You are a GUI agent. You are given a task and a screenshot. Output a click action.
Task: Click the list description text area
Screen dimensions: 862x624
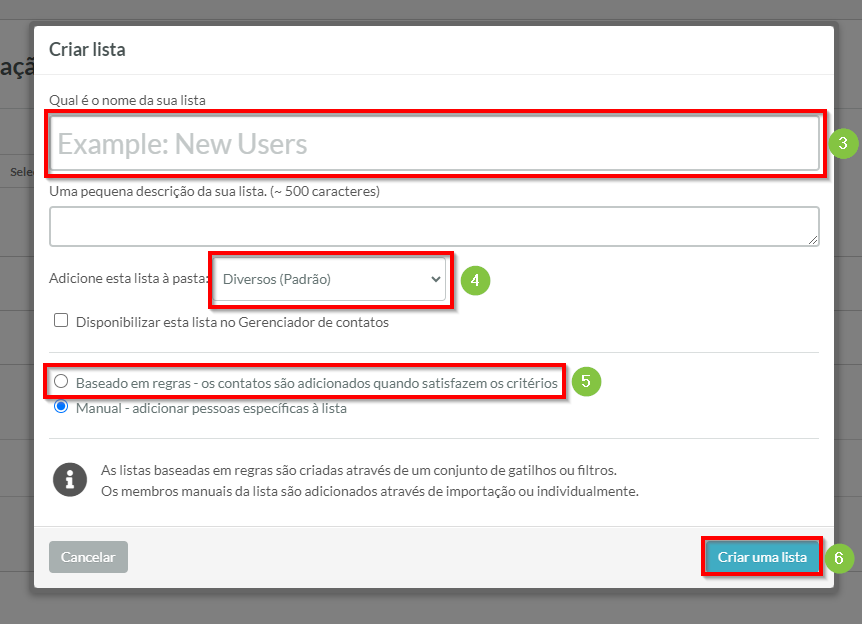[434, 226]
